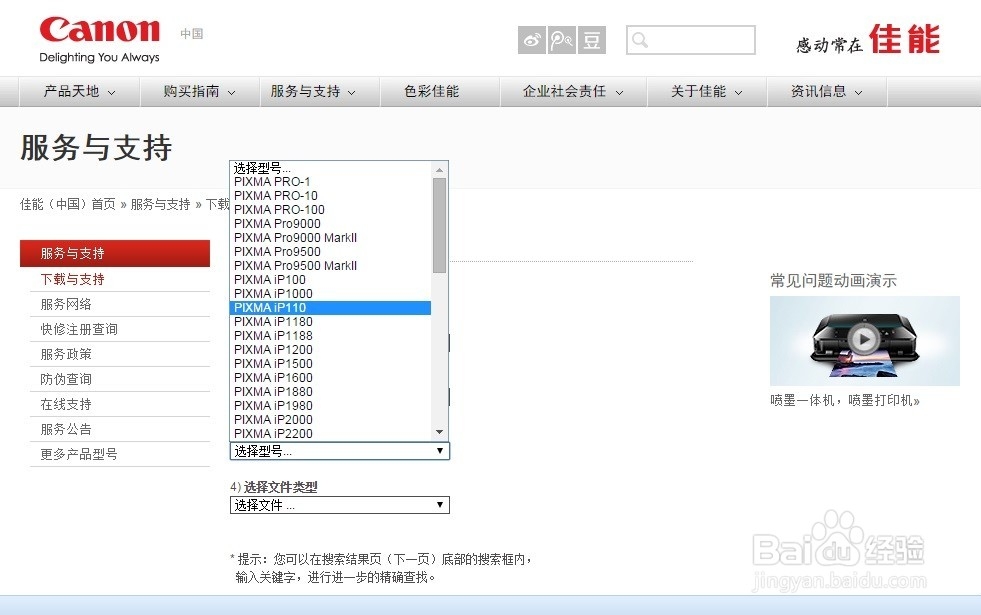Viewport: 981px width, 615px height.
Task: Pick PIXMA iP1180 from the list
Action: (331, 322)
